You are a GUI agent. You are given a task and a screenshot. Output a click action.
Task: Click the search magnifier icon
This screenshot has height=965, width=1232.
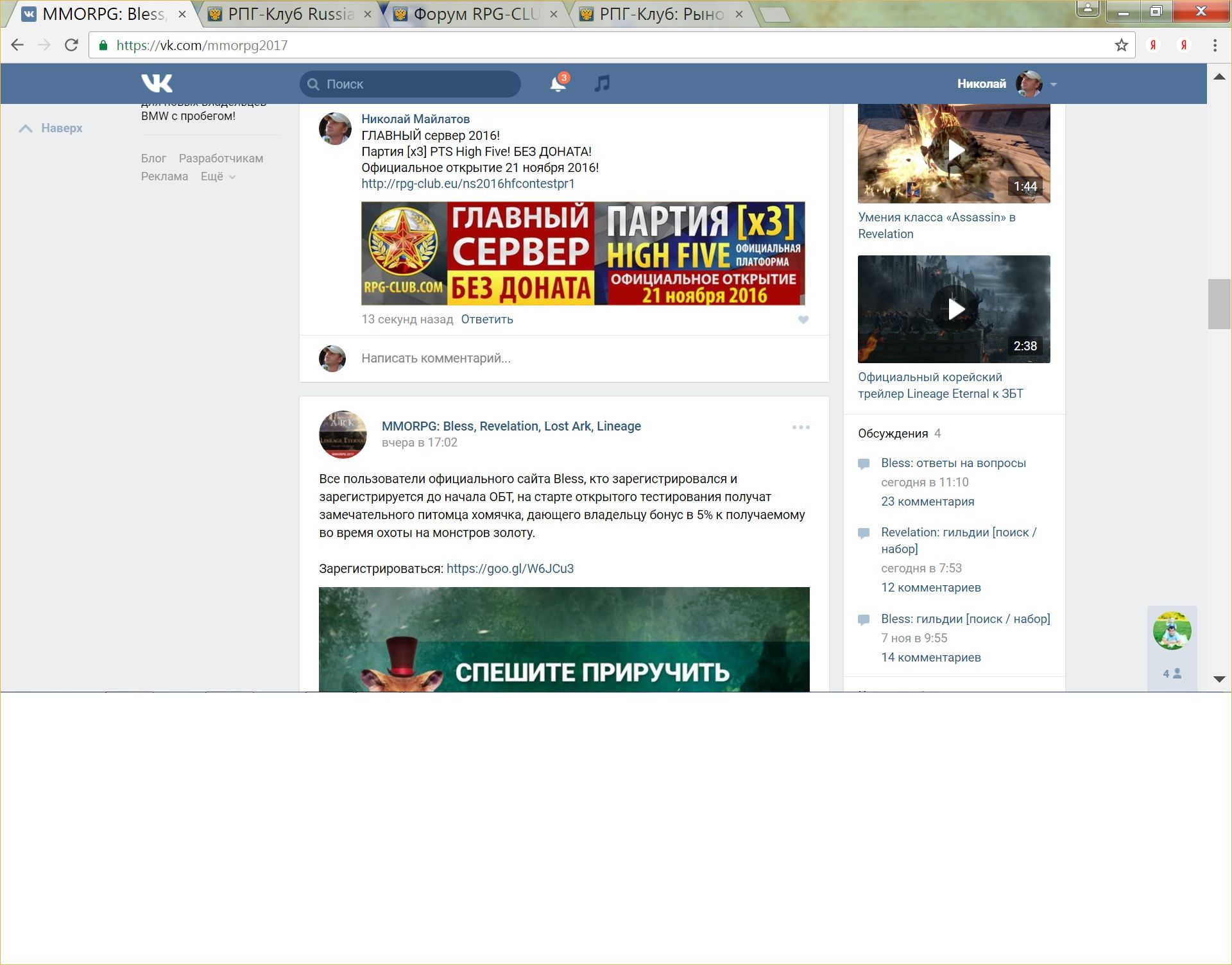(x=313, y=84)
